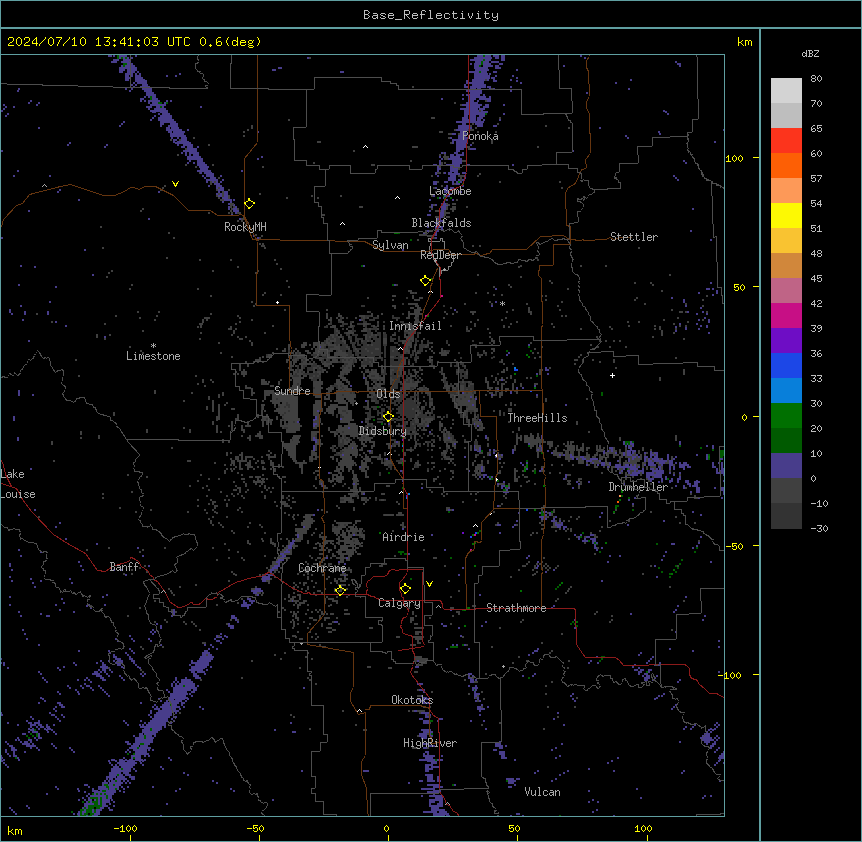Click the -100 tick label on the right axis
This screenshot has width=862, height=842.
(x=730, y=675)
